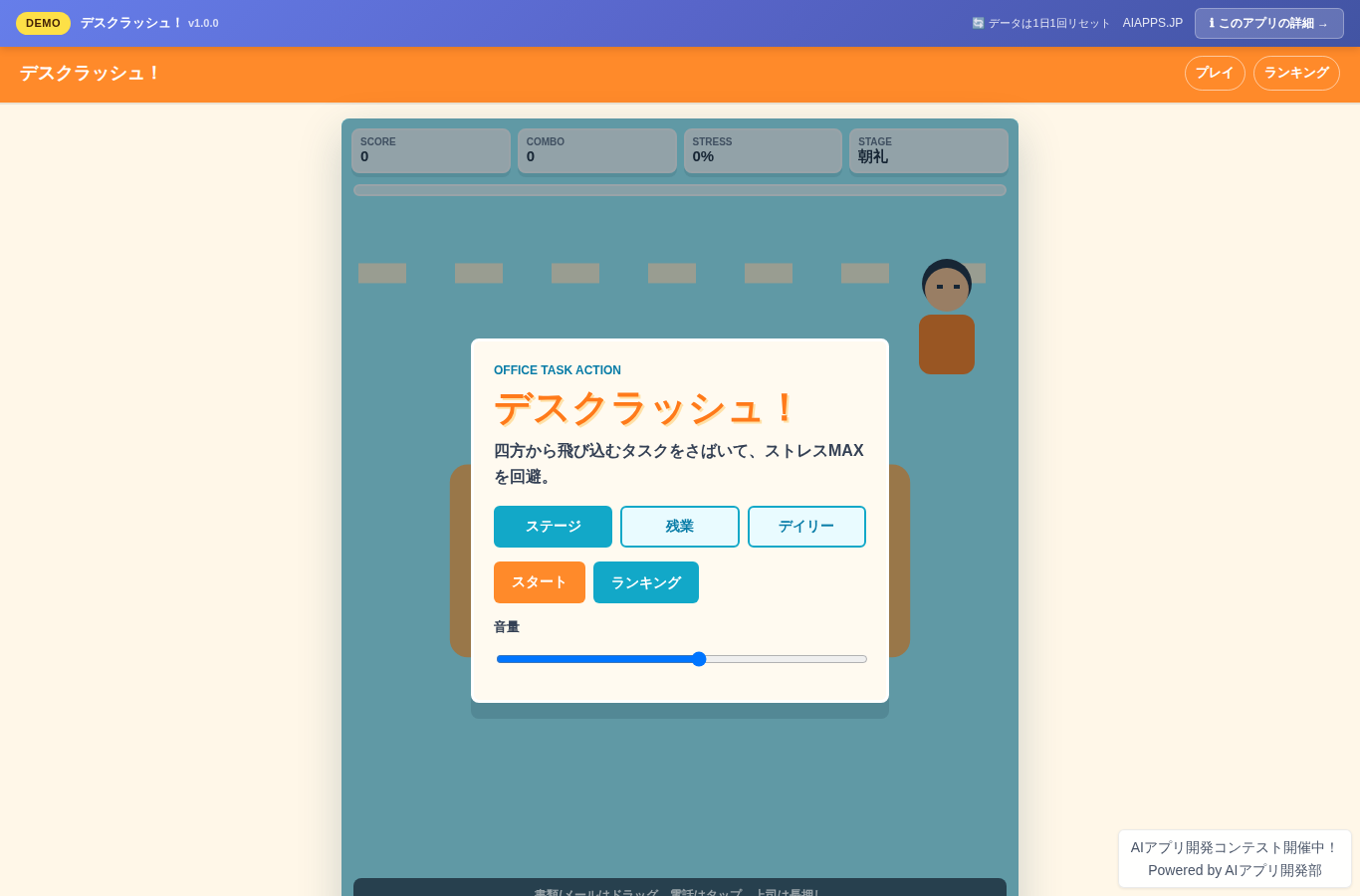Click the SCORE panel
Screen dimensions: 1360x896
pos(431,150)
